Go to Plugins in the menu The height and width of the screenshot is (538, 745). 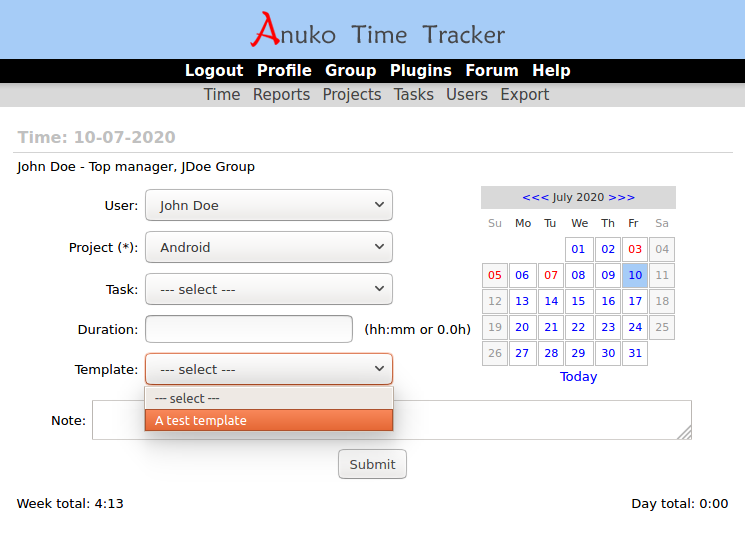tap(420, 70)
